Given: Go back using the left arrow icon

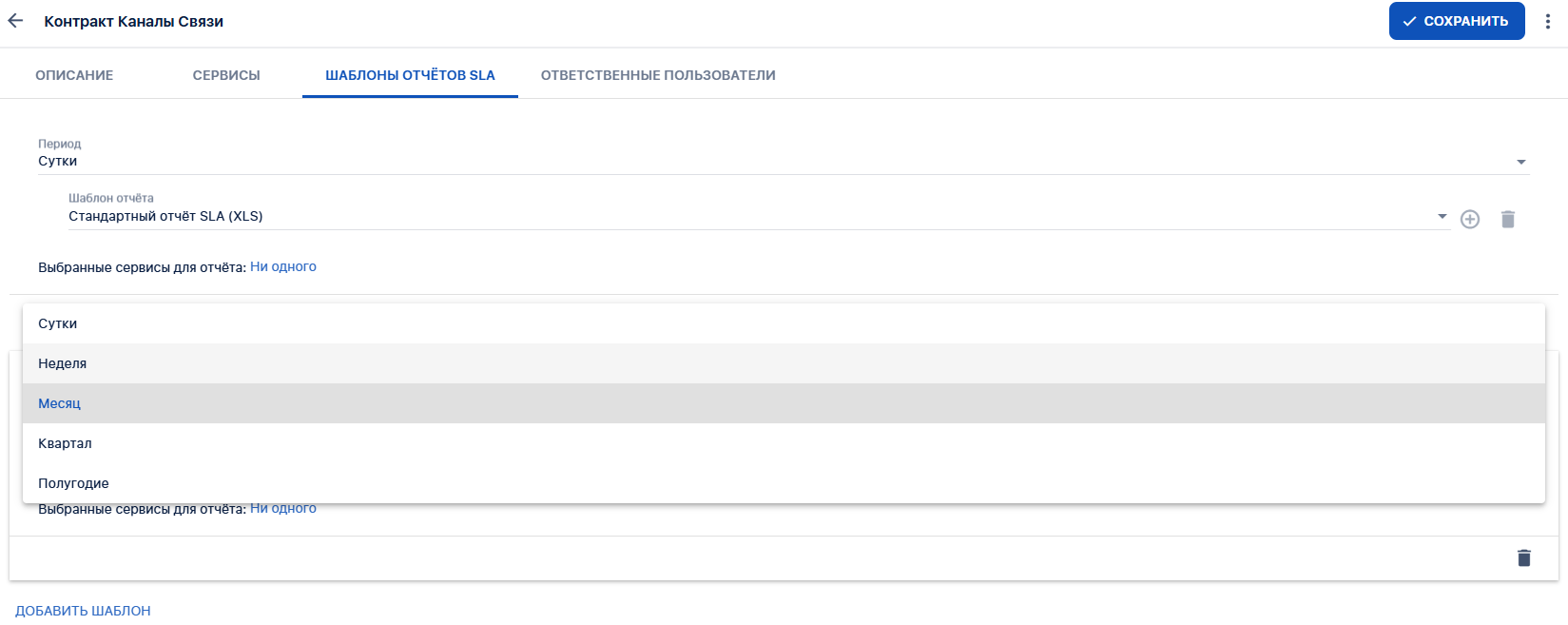Looking at the screenshot, I should [x=15, y=21].
